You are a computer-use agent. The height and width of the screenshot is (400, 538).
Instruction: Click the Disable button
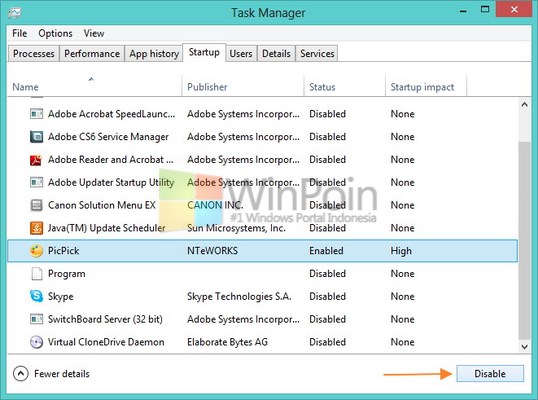(x=490, y=374)
